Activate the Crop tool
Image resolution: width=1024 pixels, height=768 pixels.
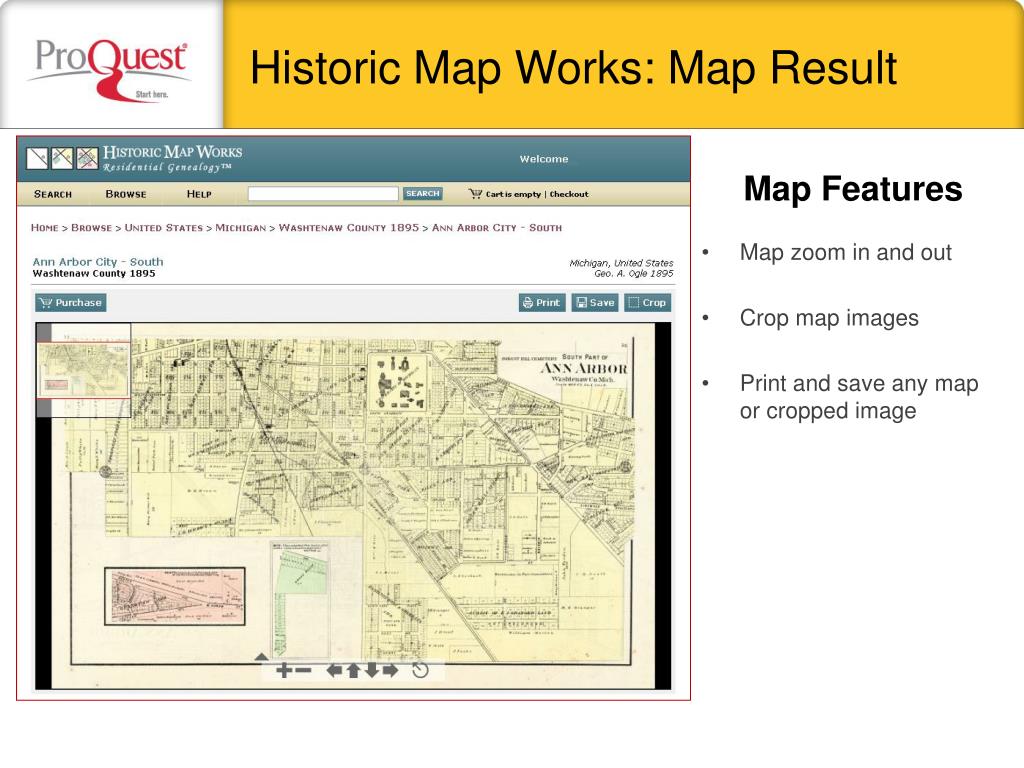(647, 302)
